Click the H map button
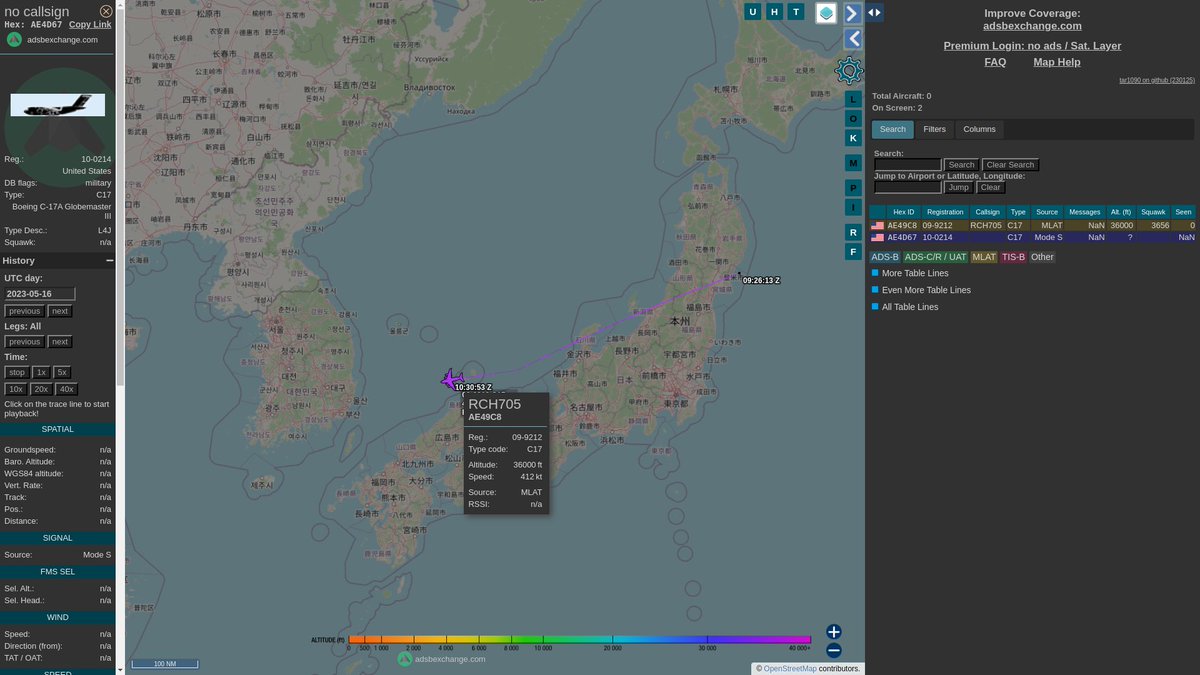The height and width of the screenshot is (675, 1200). tap(775, 12)
